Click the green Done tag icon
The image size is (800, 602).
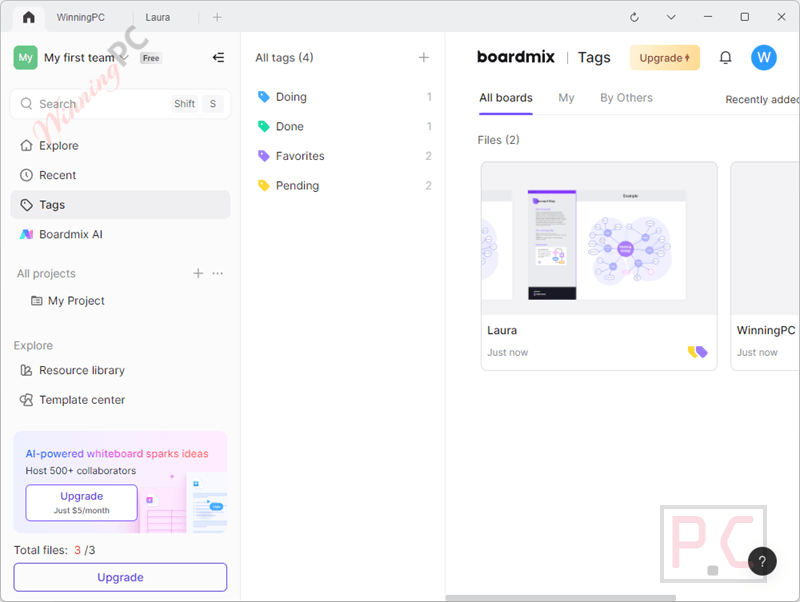click(264, 127)
